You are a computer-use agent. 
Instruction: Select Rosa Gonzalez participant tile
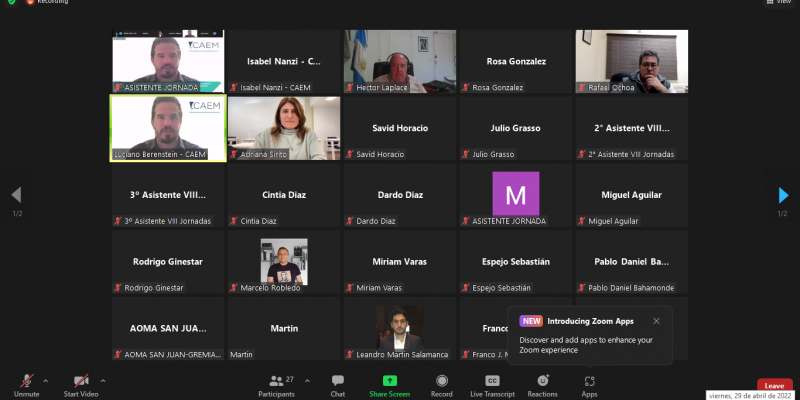coord(516,61)
